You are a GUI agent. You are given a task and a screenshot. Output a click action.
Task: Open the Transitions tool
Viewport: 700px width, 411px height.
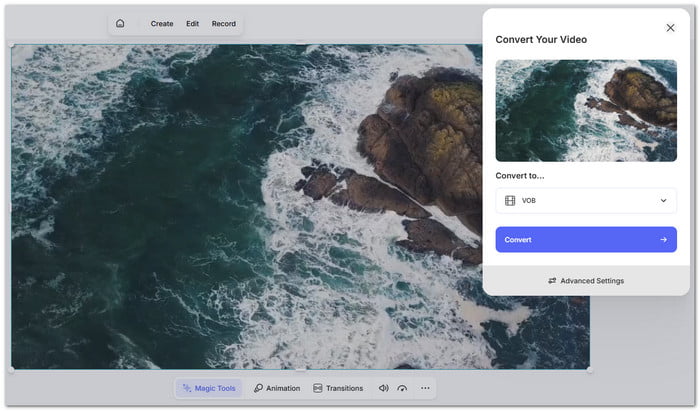338,388
